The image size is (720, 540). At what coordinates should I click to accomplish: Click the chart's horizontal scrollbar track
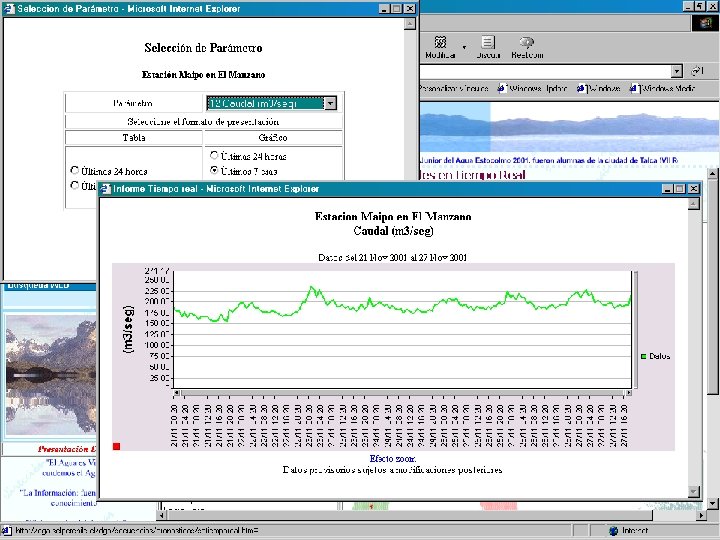pyautogui.click(x=402, y=393)
